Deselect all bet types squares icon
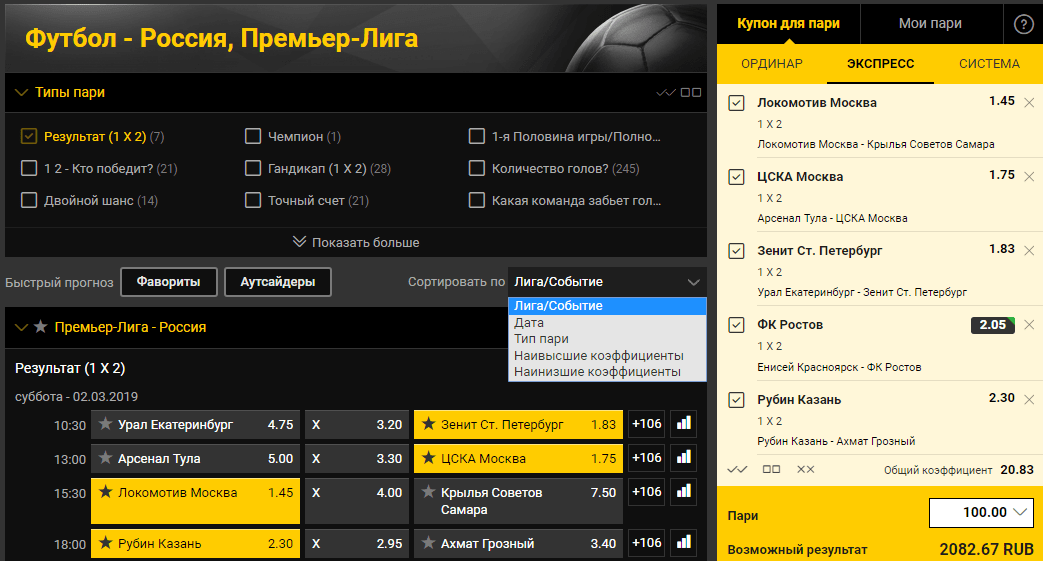This screenshot has width=1043, height=561. 690,93
